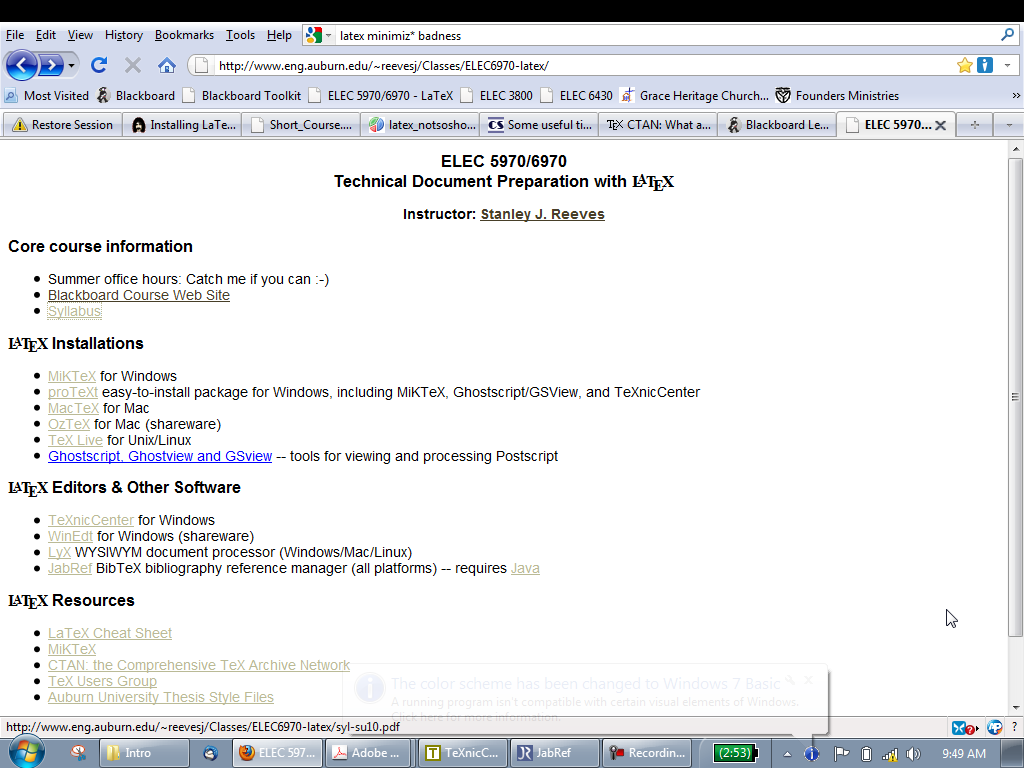1024x768 pixels.
Task: Bookmark this page with the star icon
Action: [965, 65]
